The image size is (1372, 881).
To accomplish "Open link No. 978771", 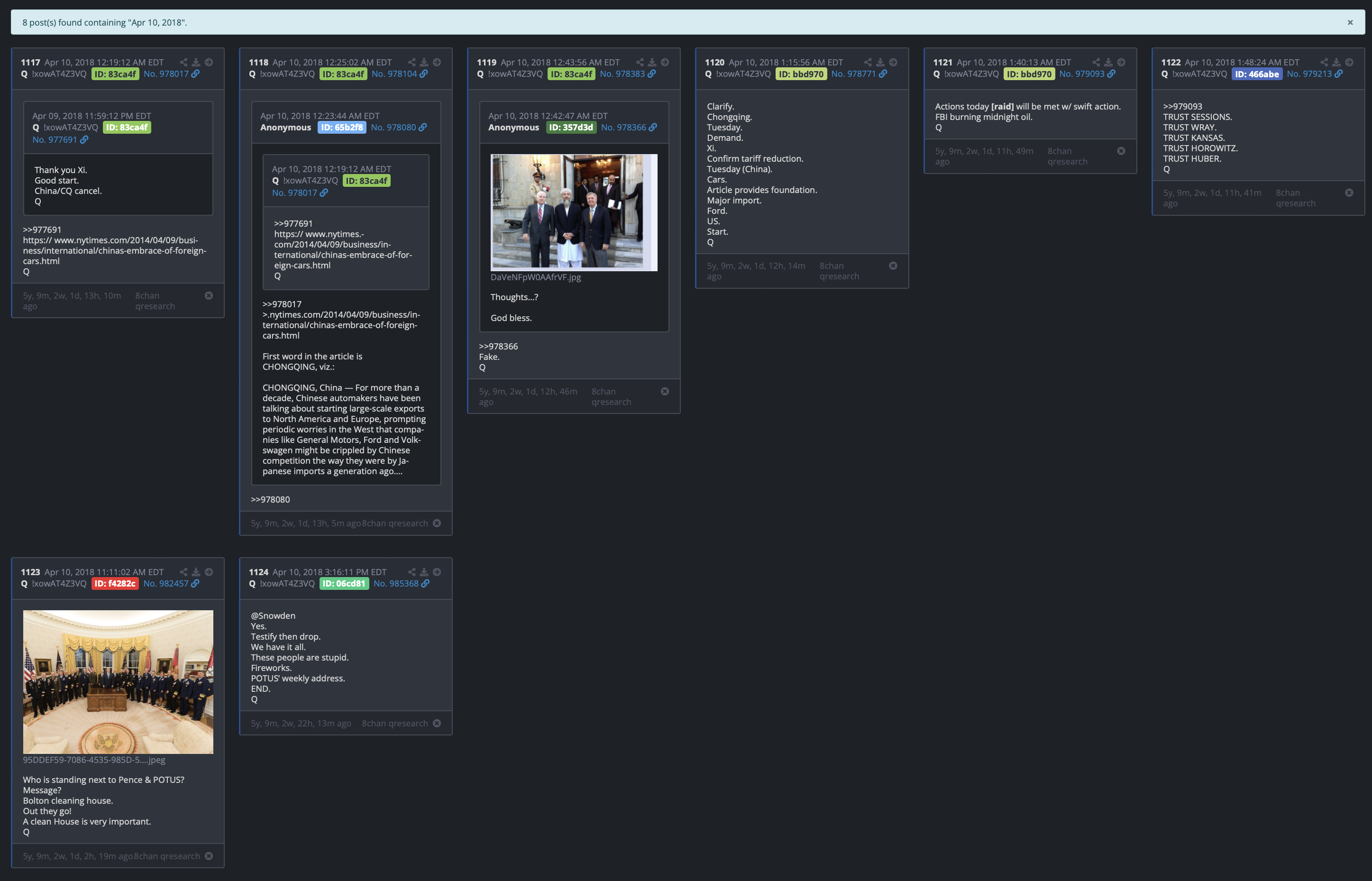I will 859,74.
